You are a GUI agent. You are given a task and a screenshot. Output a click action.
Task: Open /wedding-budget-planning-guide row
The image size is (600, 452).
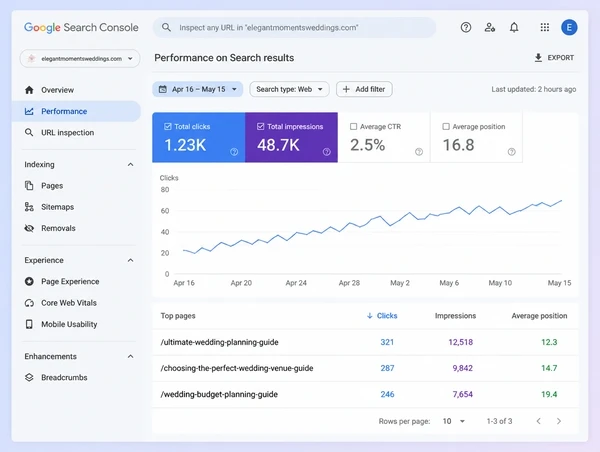pos(365,394)
